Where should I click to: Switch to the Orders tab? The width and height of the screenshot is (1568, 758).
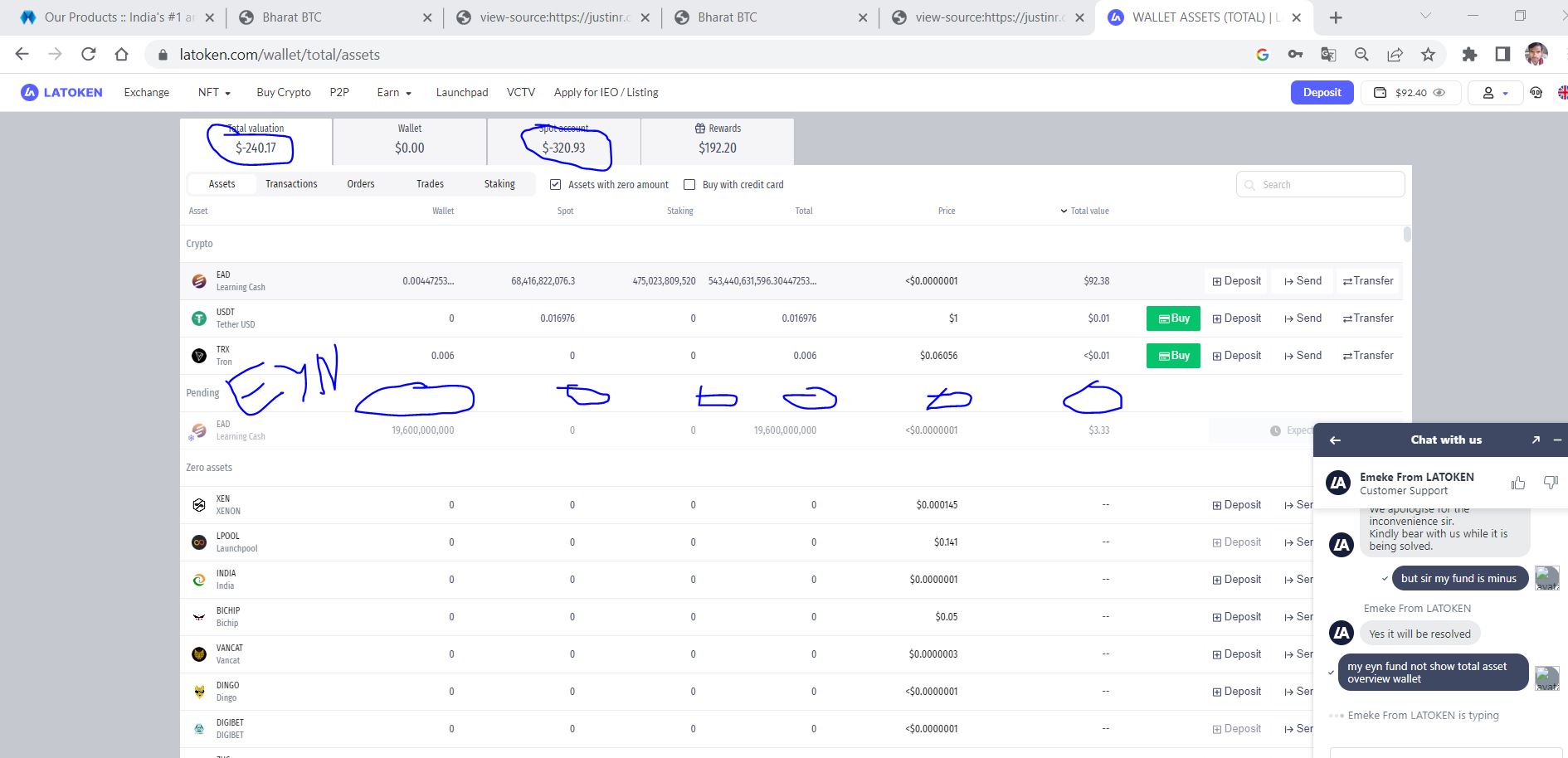(361, 184)
